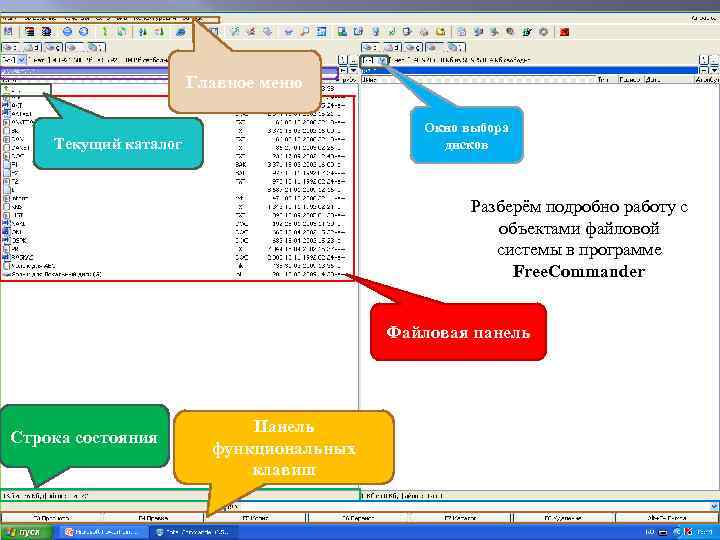Open the command line history dropdown

(714, 506)
